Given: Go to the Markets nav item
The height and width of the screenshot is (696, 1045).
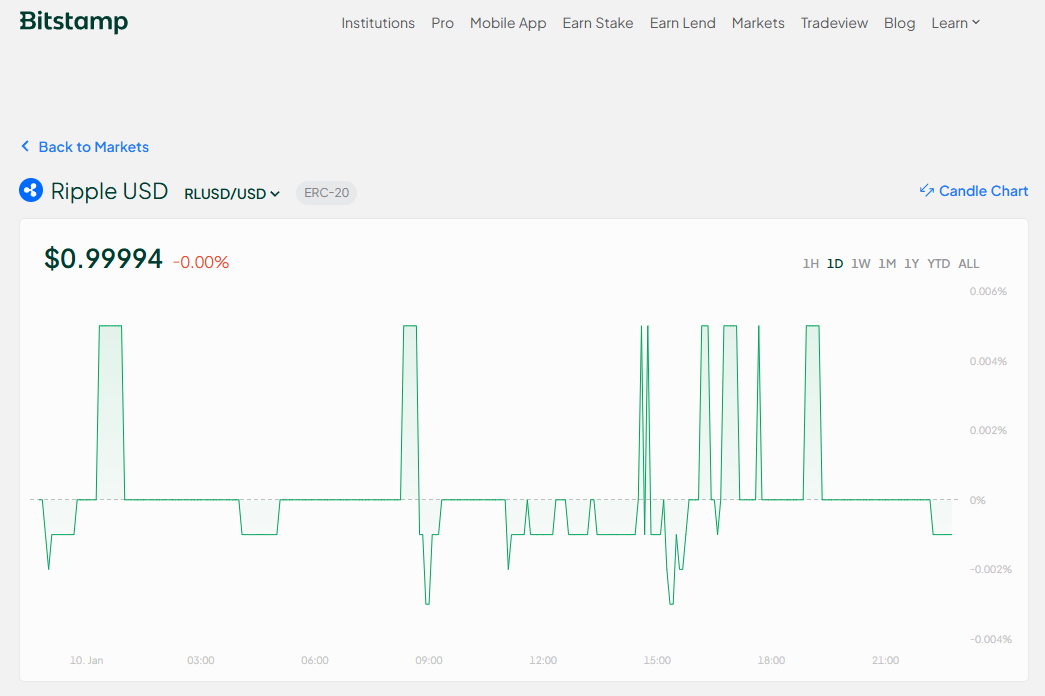Looking at the screenshot, I should 758,23.
